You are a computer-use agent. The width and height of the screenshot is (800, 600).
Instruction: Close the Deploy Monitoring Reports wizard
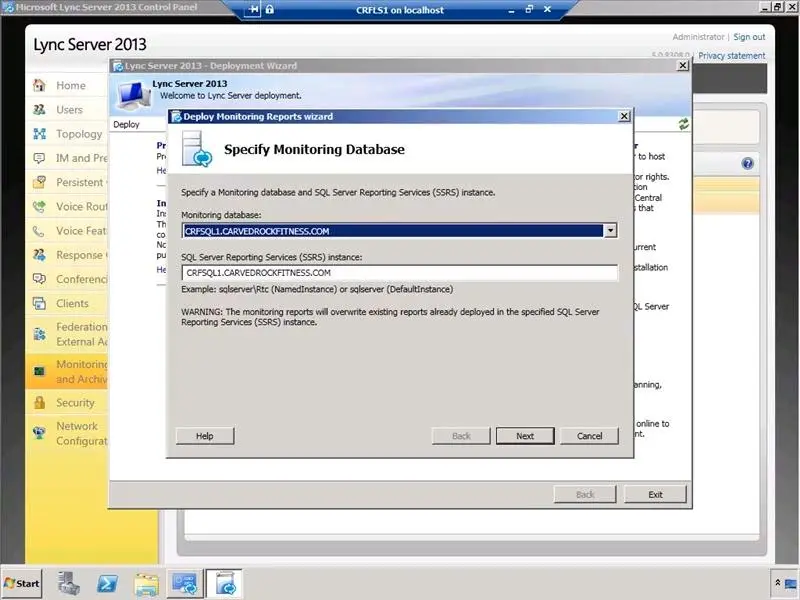(624, 116)
